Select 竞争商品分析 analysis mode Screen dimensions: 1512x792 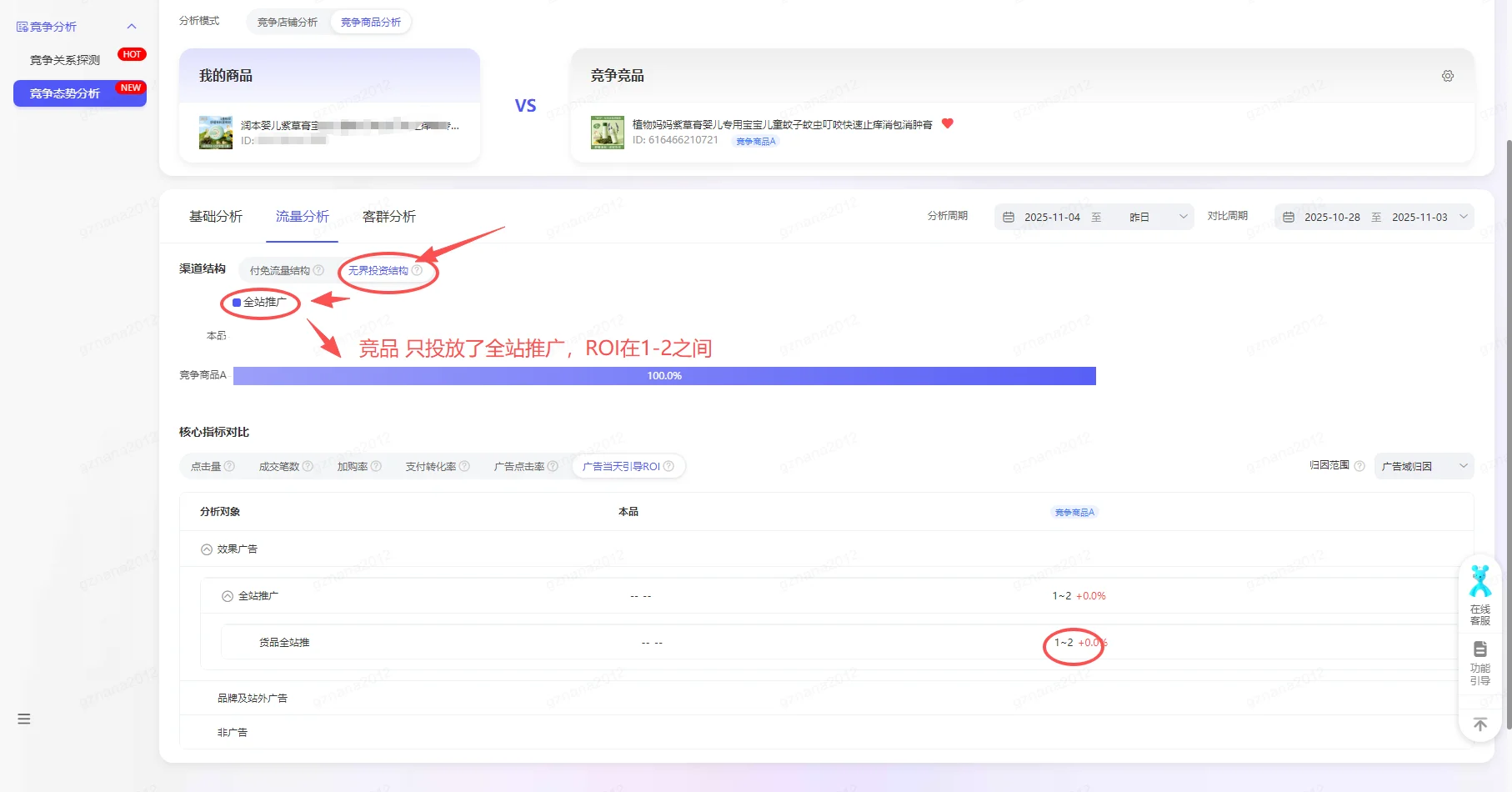pyautogui.click(x=371, y=23)
